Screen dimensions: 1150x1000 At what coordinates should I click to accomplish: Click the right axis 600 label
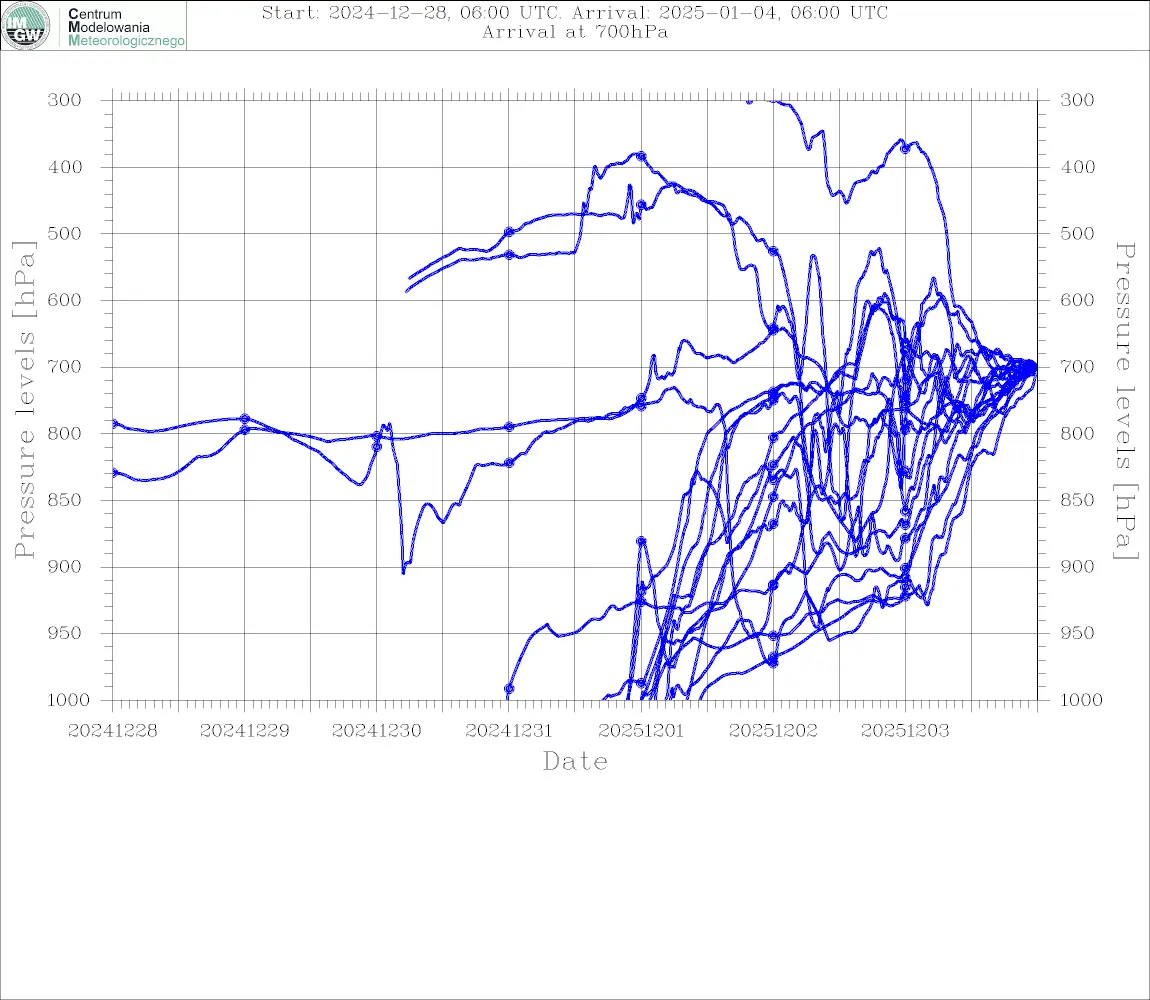[1077, 300]
